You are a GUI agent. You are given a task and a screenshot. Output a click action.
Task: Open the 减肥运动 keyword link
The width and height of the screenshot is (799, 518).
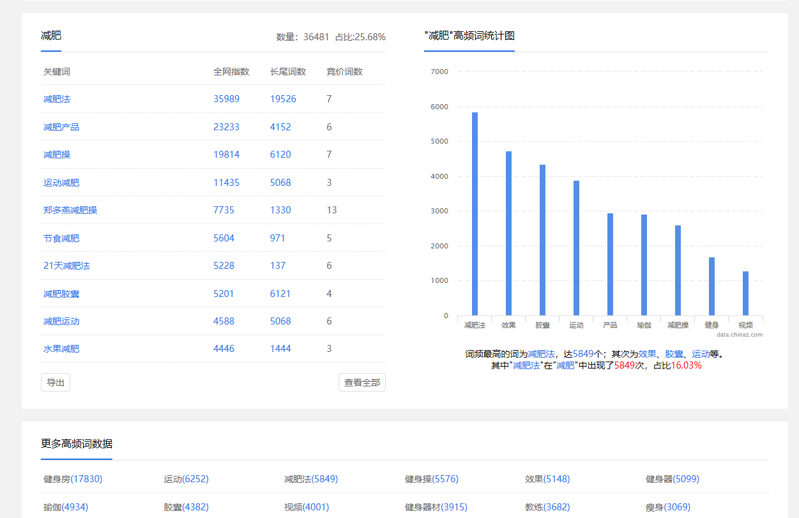coord(61,321)
